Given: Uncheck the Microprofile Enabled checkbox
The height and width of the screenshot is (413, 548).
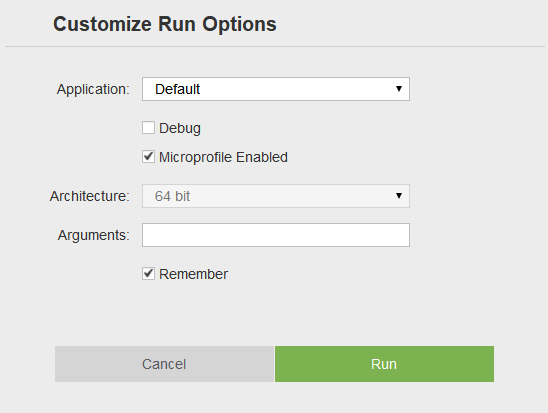Looking at the screenshot, I should pos(148,157).
